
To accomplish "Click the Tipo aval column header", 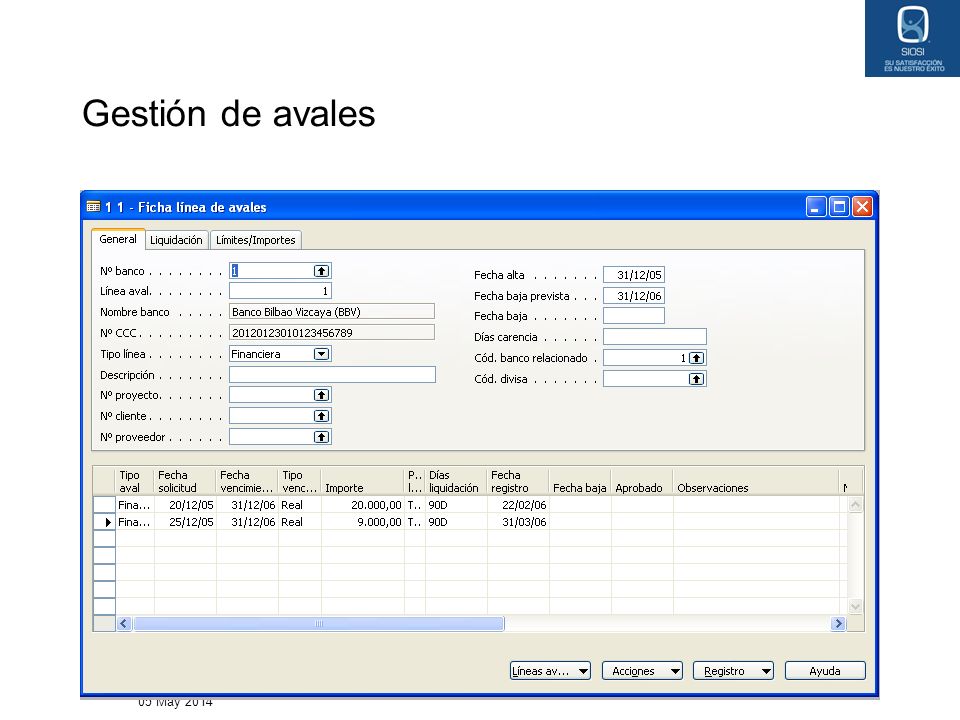I will coord(135,482).
